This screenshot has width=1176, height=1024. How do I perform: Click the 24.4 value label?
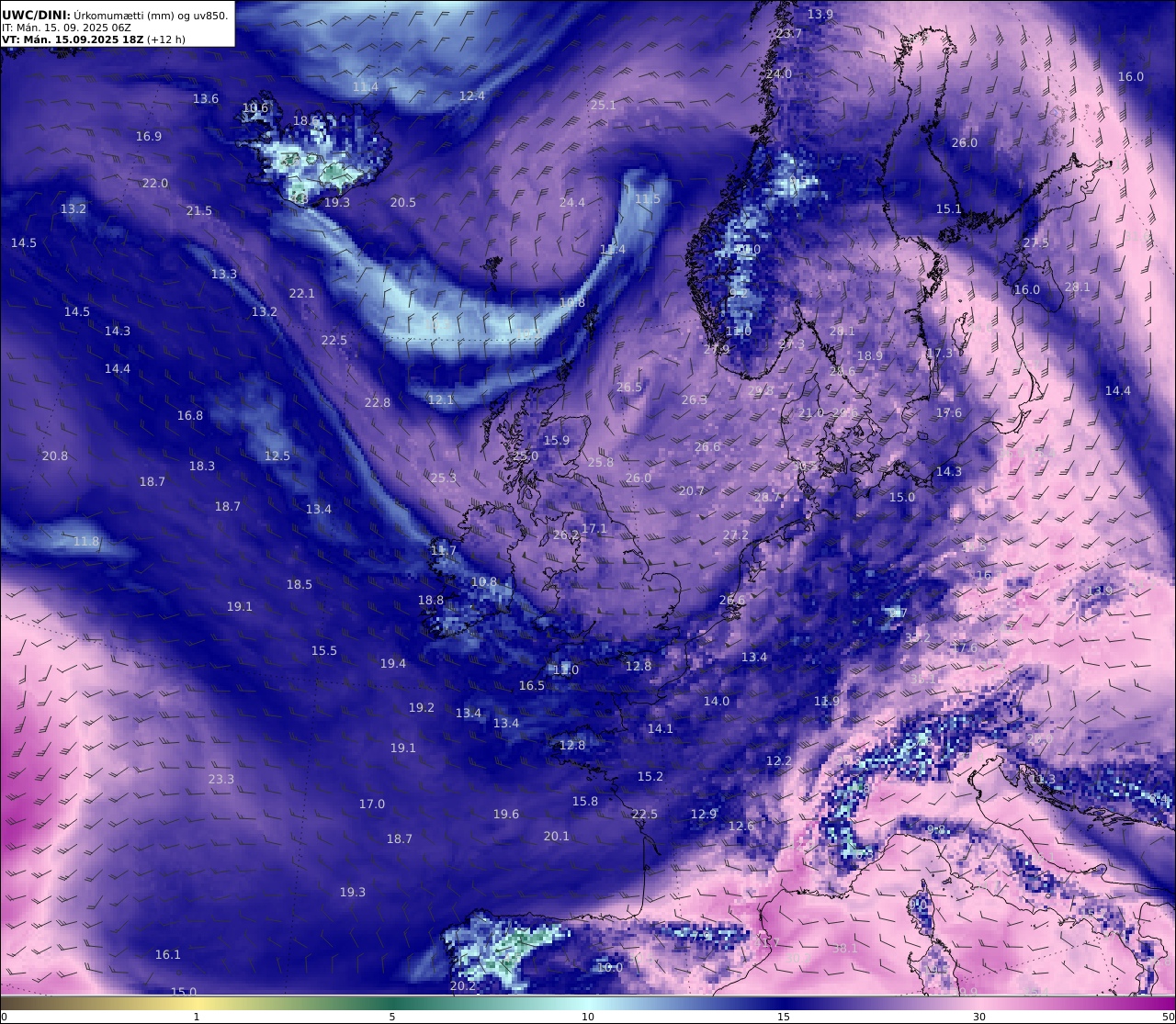click(x=572, y=202)
